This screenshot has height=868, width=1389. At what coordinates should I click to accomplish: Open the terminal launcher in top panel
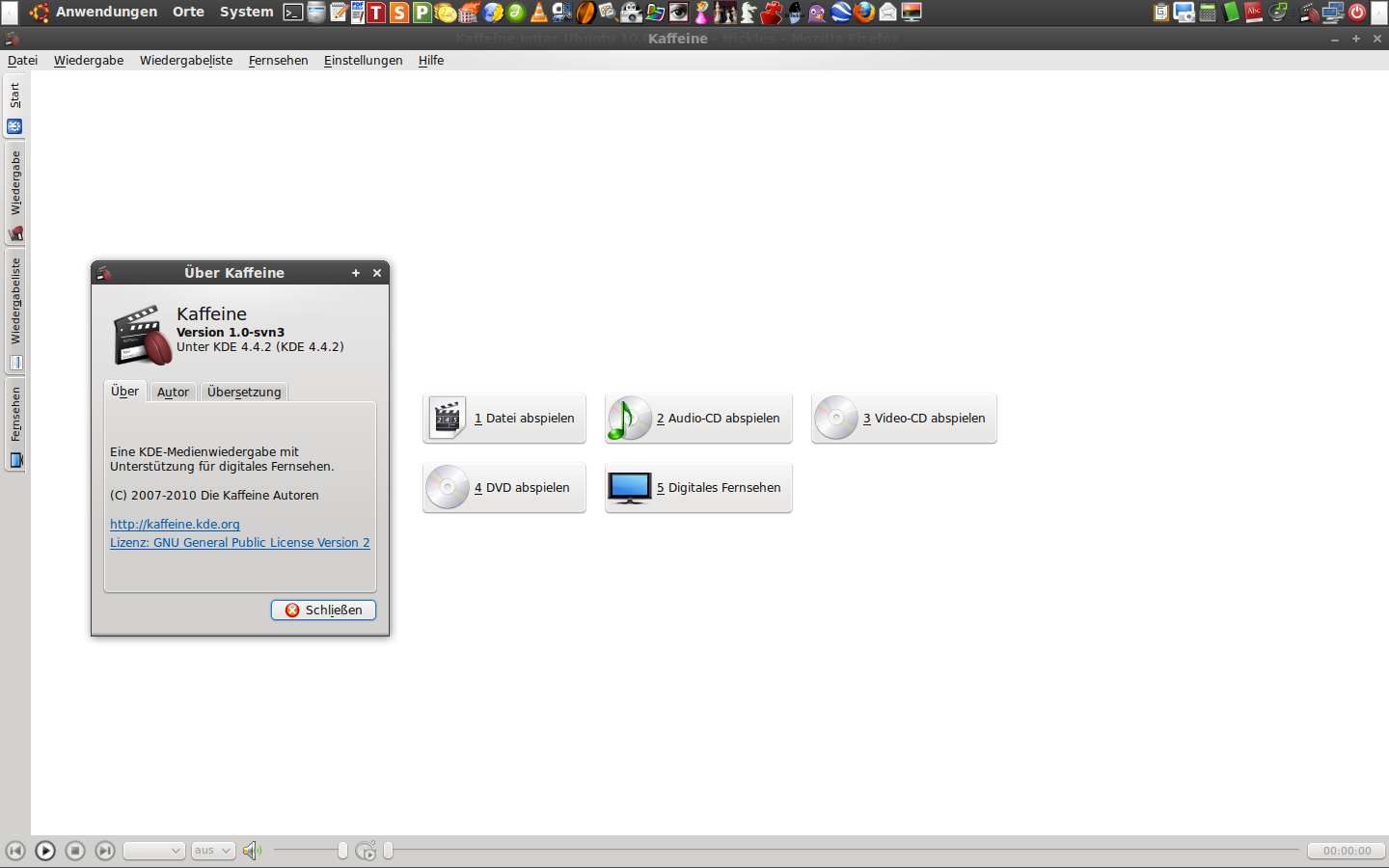(x=291, y=13)
